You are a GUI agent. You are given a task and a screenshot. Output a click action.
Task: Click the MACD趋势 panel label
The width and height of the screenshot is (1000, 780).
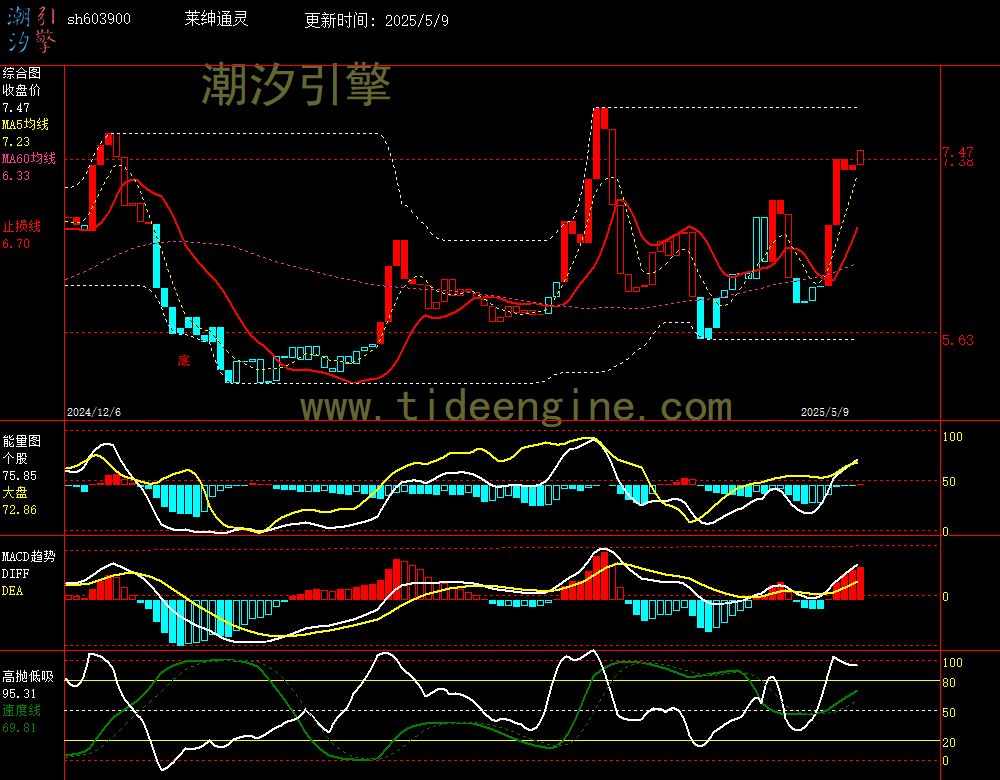point(29,556)
